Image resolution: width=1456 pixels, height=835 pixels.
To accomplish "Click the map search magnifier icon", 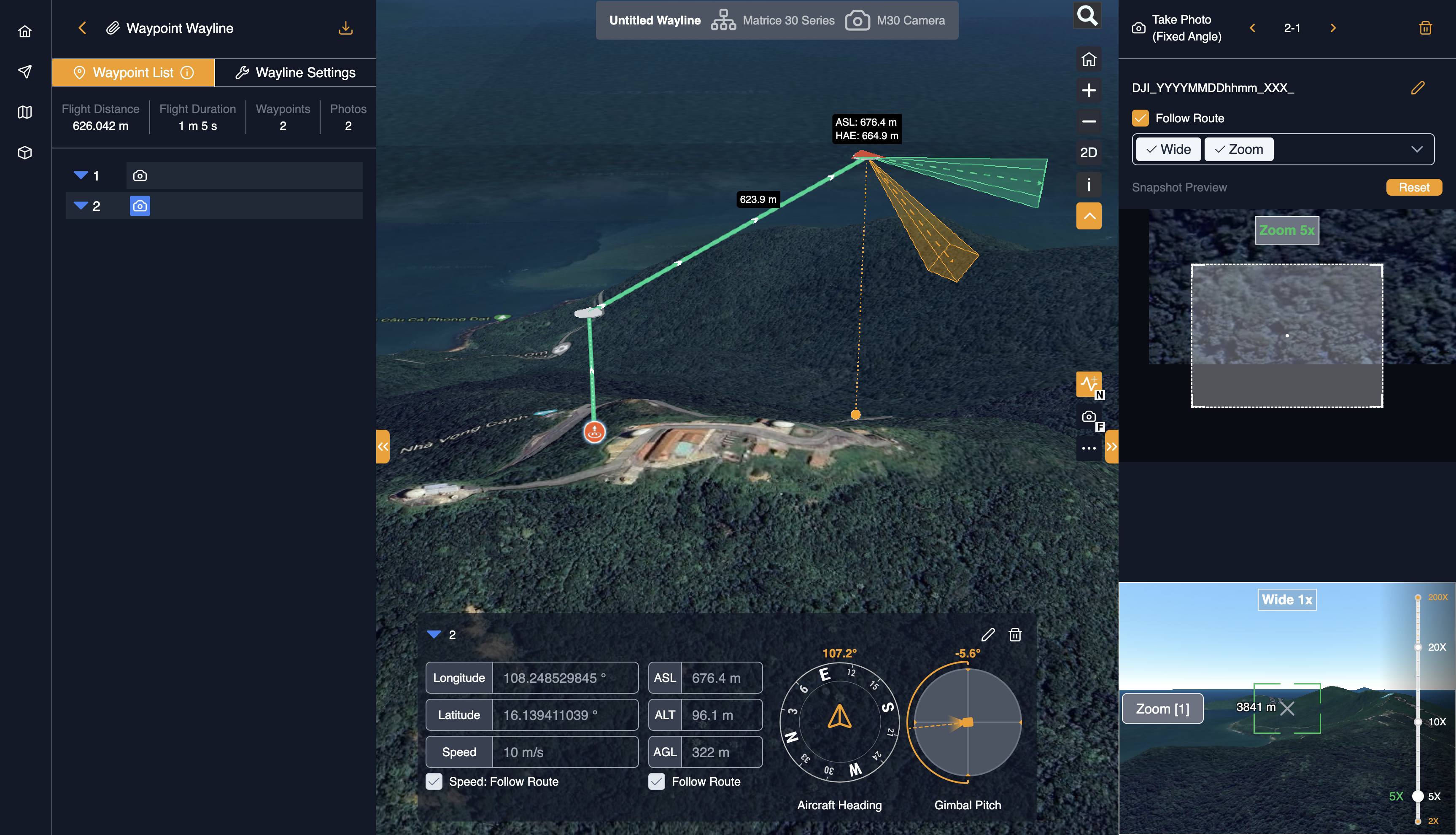I will [1087, 16].
